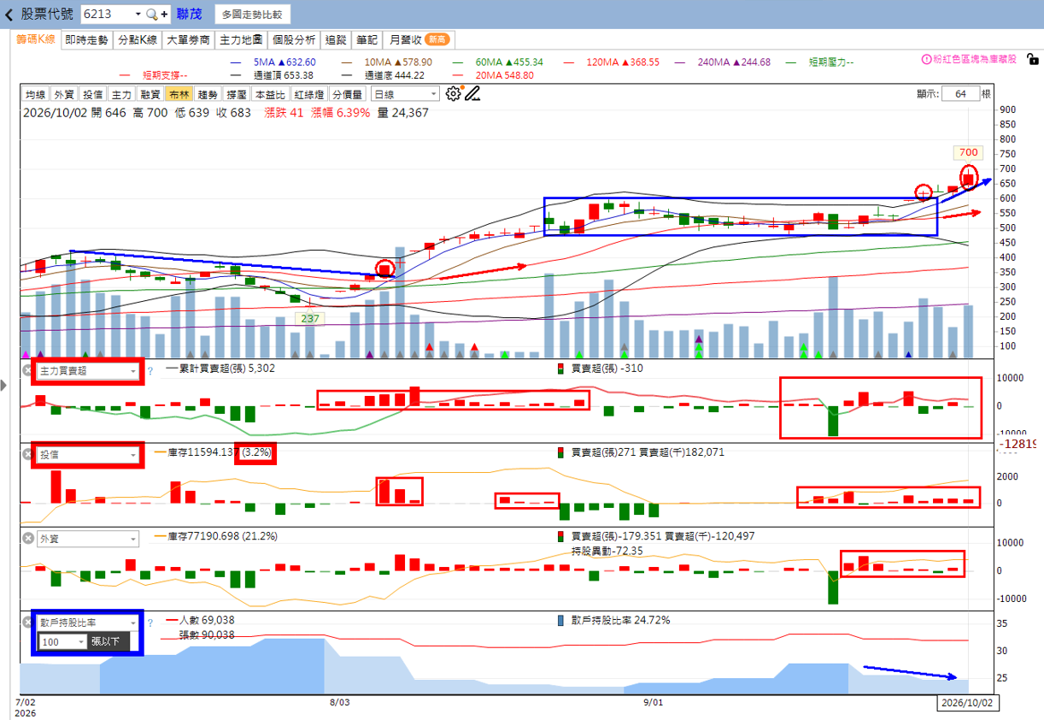The image size is (1044, 720).
Task: Select the pen drawing tool icon
Action: pos(472,94)
